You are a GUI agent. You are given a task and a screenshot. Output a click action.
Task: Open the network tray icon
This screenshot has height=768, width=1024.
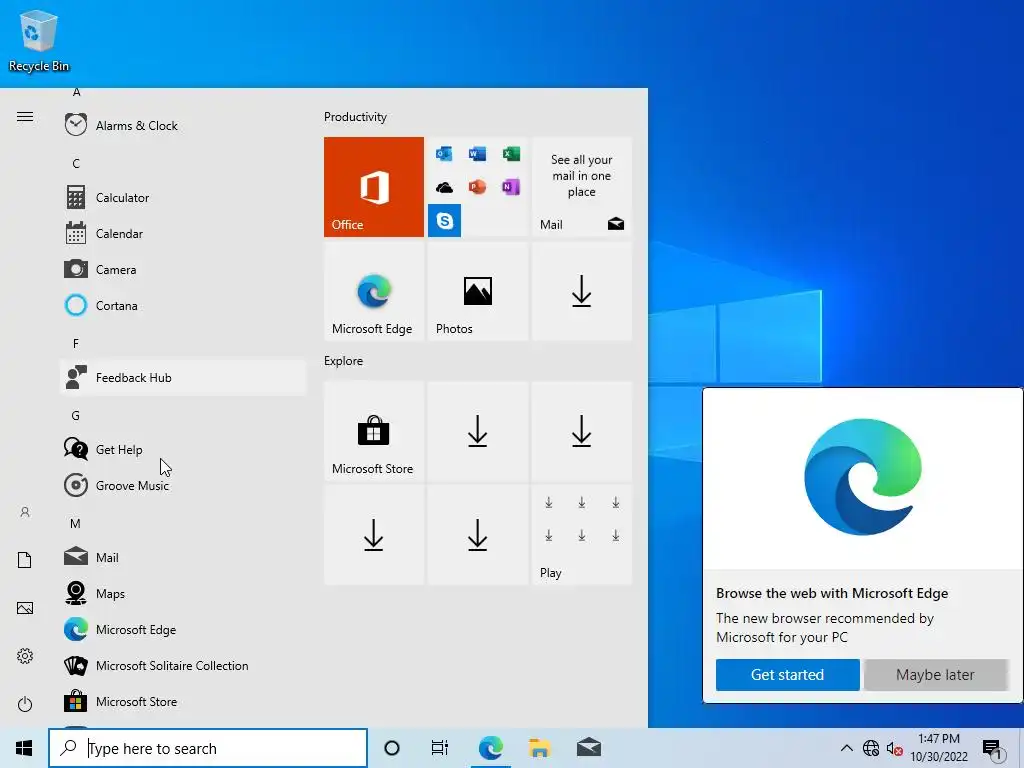click(x=871, y=748)
